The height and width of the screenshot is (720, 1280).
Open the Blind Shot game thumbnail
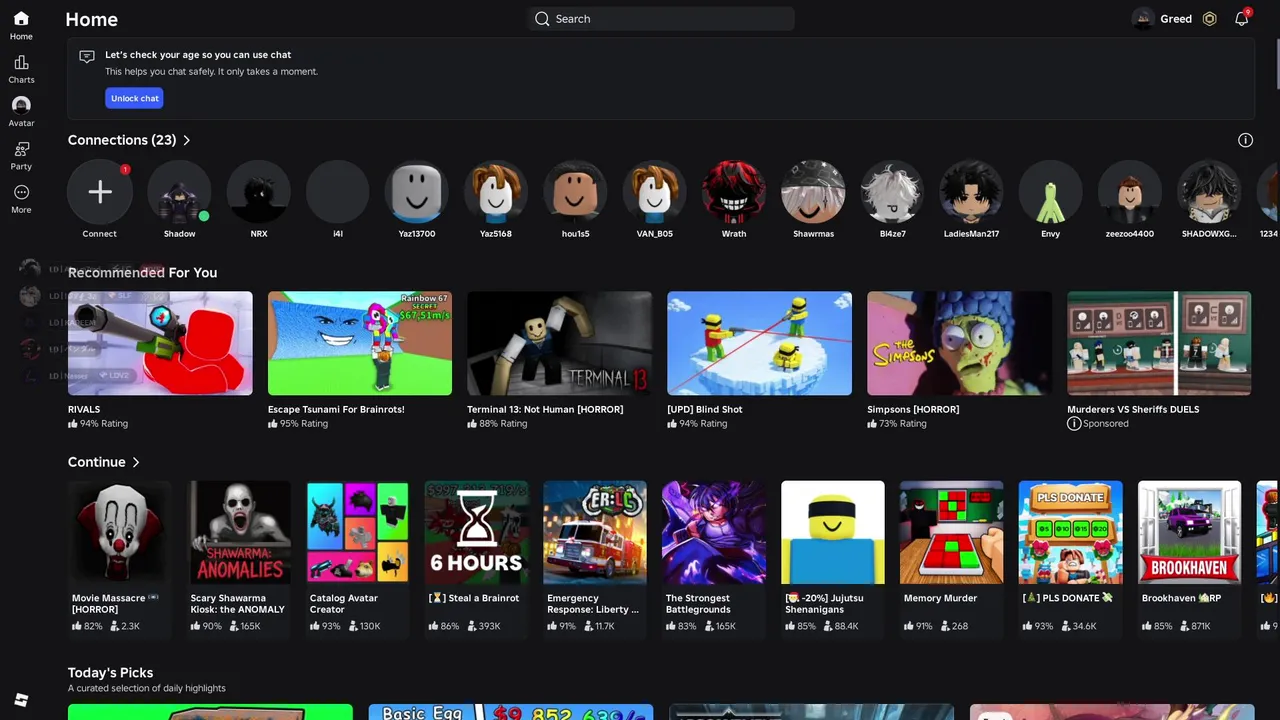click(759, 343)
